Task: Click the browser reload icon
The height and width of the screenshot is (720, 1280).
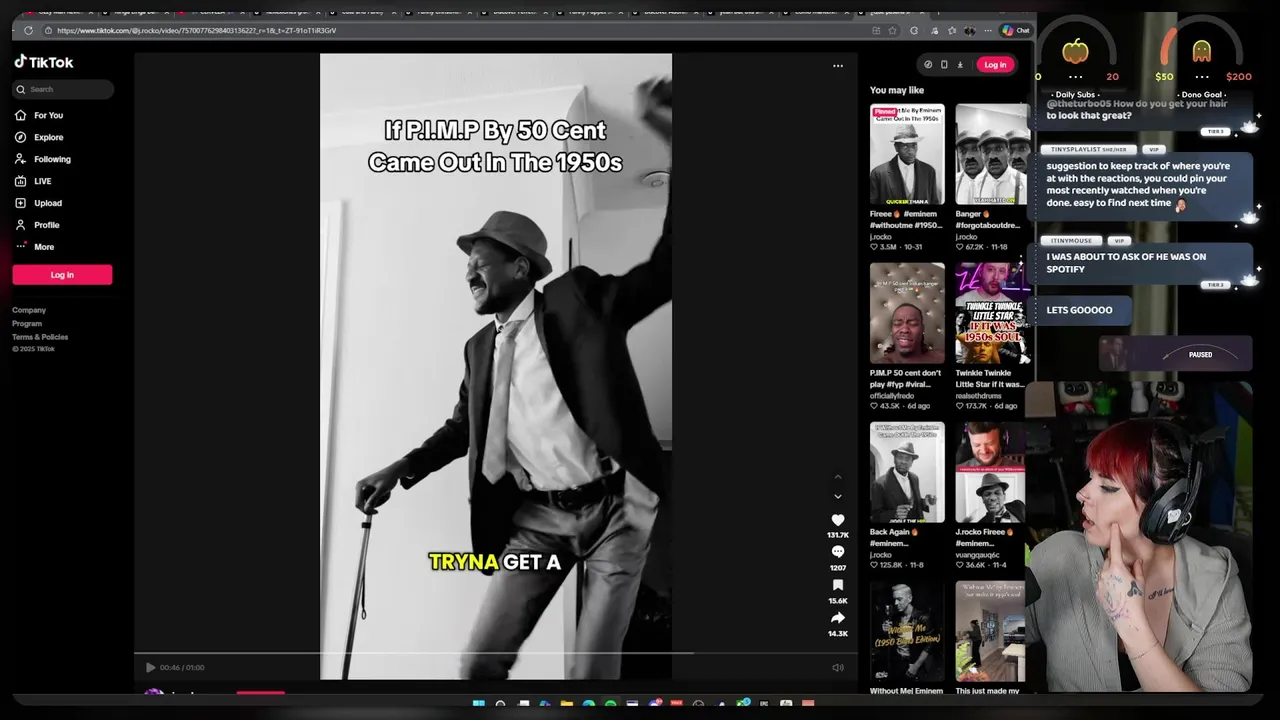Action: pyautogui.click(x=28, y=30)
